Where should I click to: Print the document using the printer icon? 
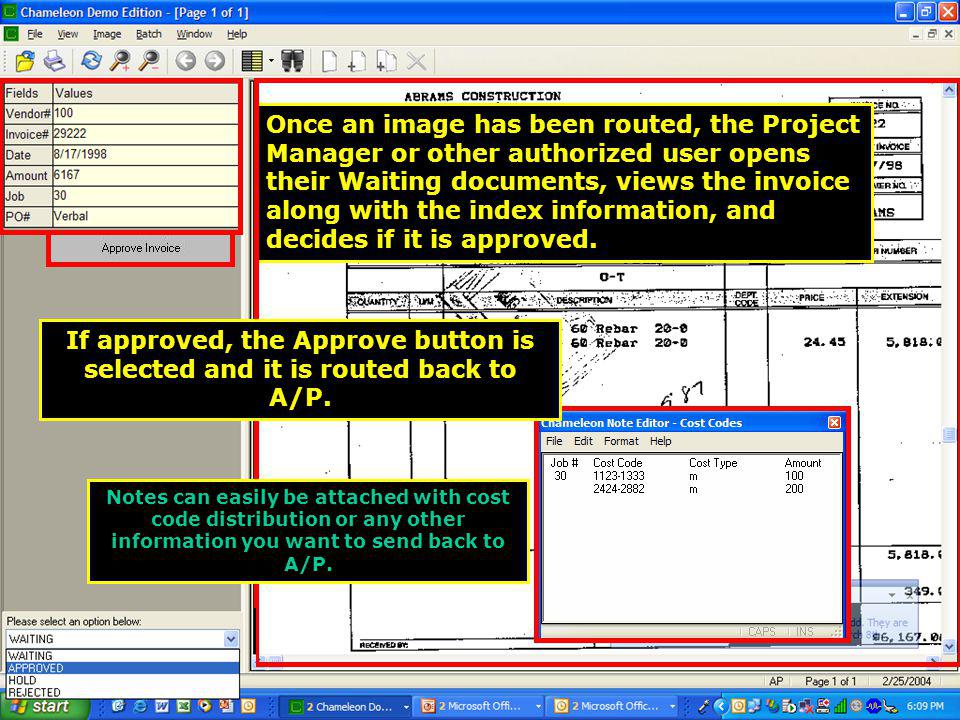[x=54, y=61]
